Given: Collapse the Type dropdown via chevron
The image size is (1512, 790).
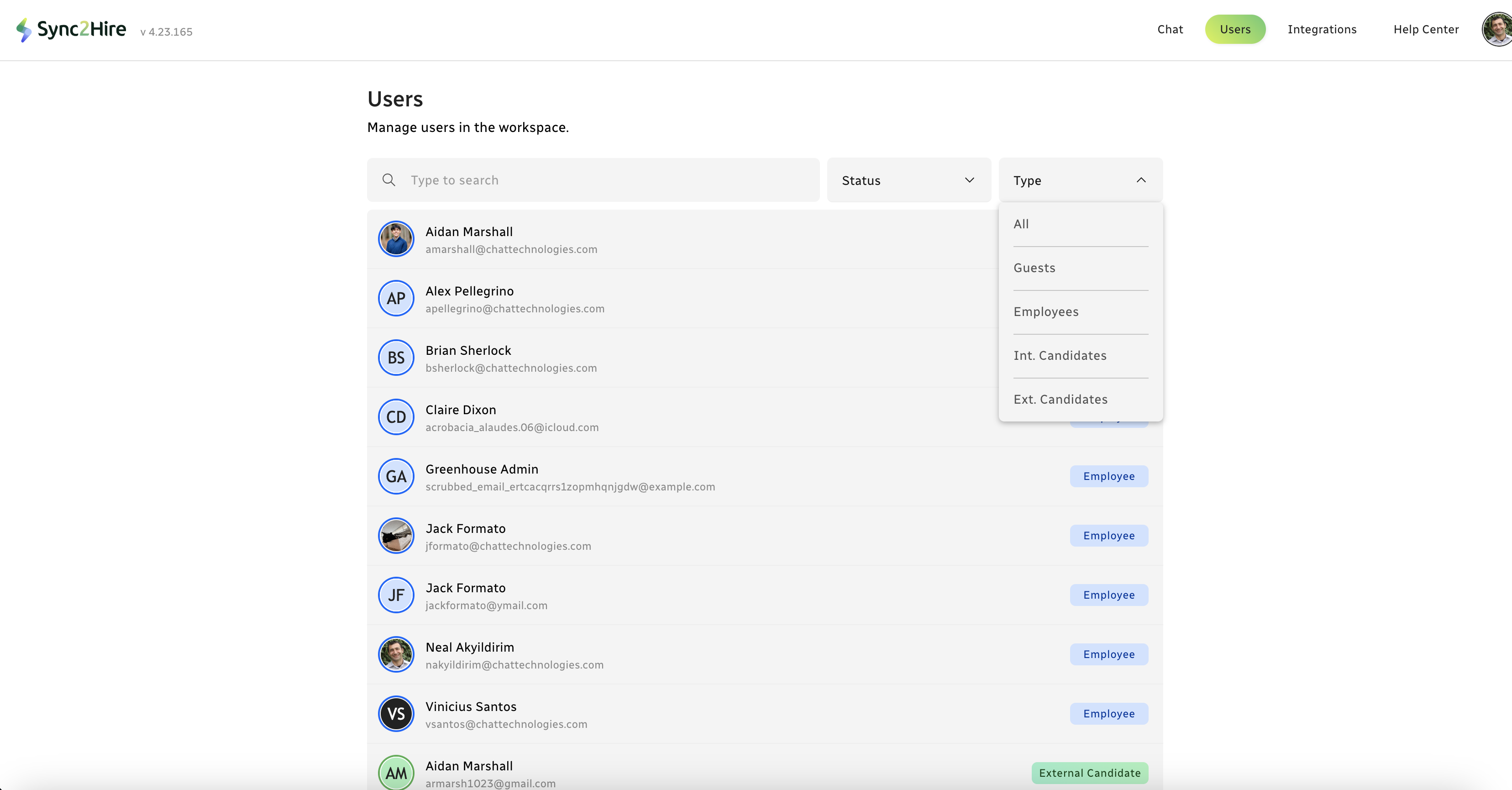Looking at the screenshot, I should coord(1140,180).
